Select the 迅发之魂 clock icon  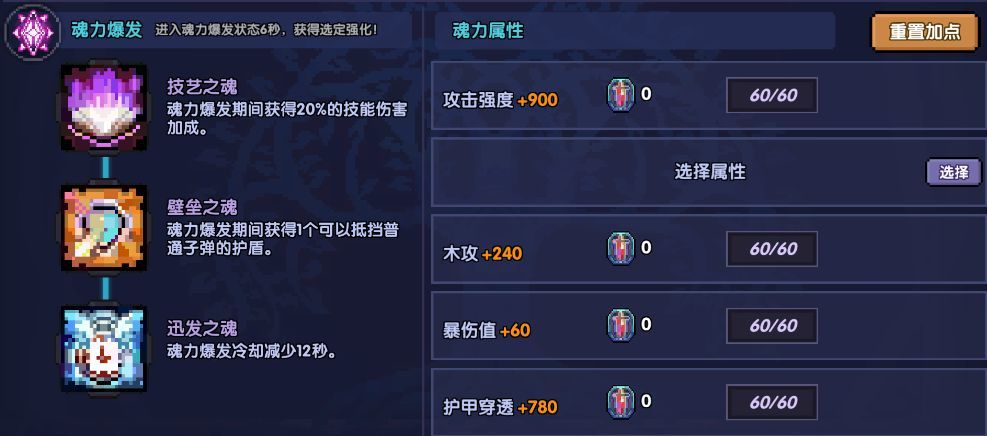pos(106,349)
